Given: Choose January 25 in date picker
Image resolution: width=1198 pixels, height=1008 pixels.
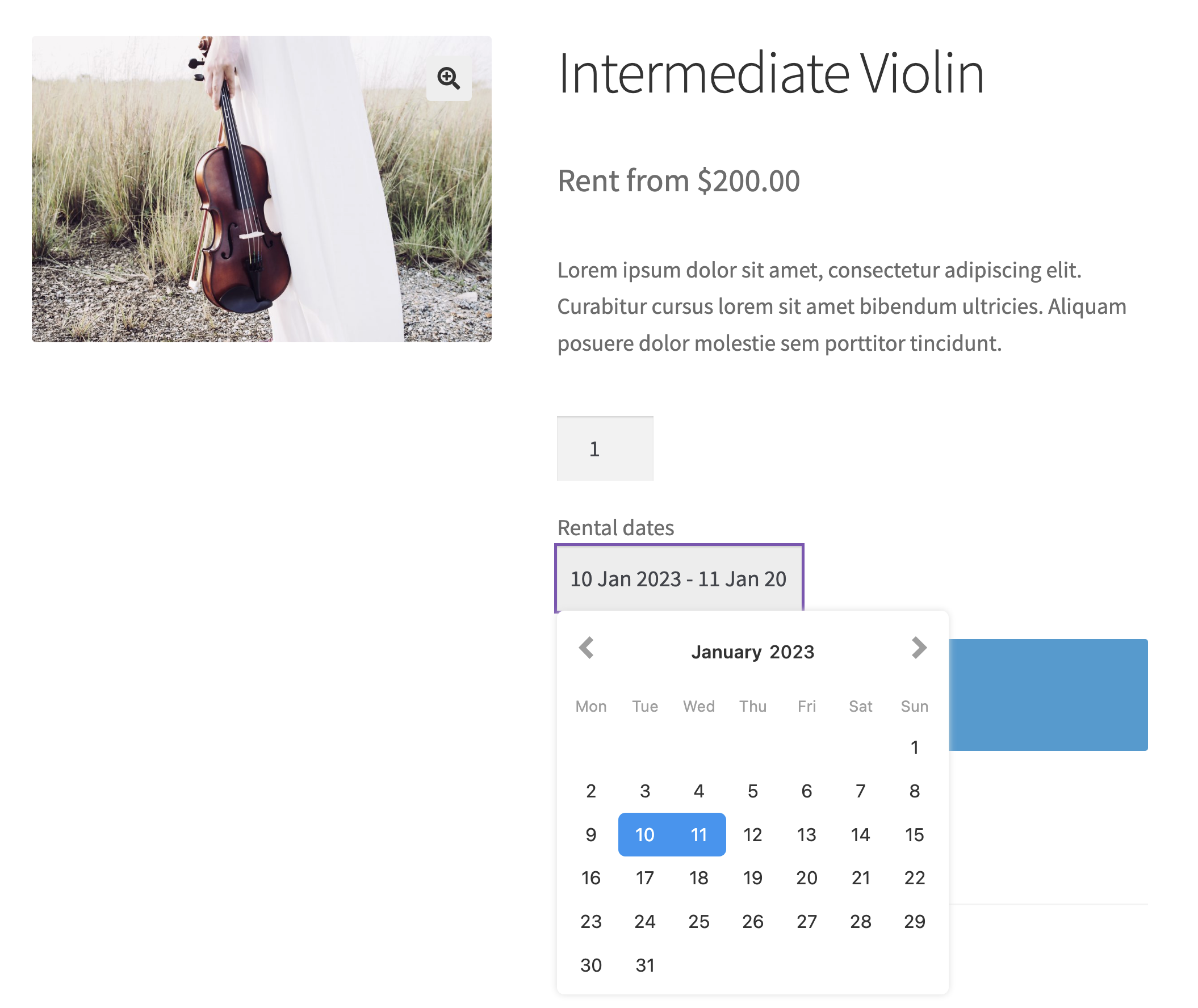Looking at the screenshot, I should pos(698,922).
